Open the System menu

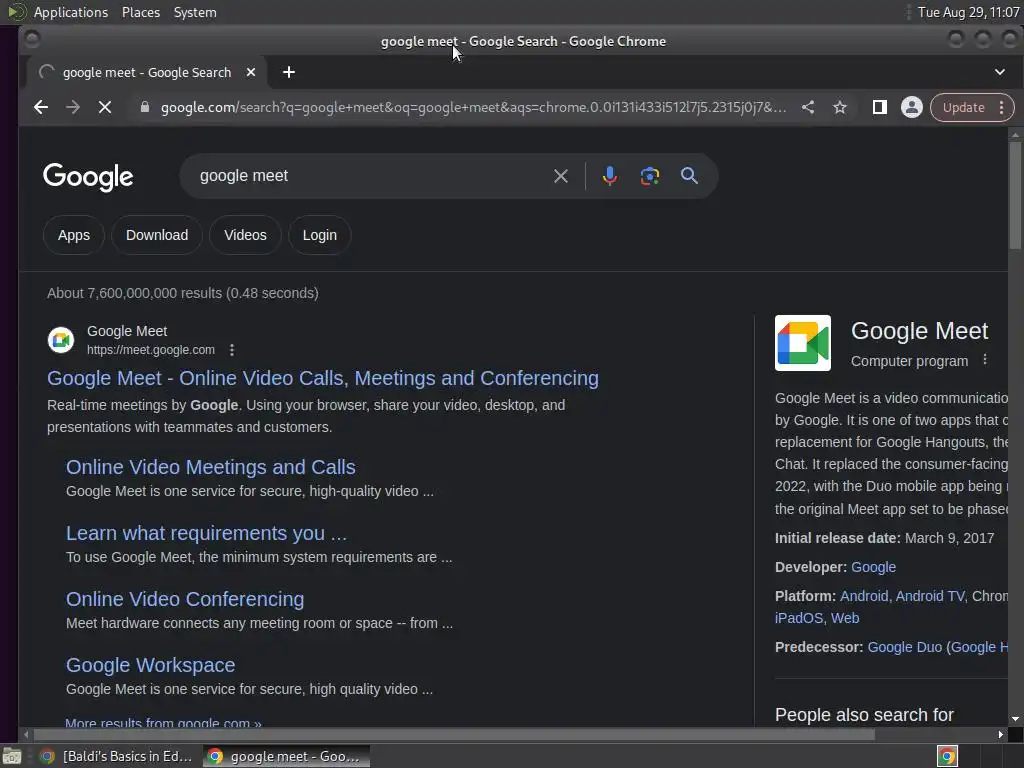[195, 12]
